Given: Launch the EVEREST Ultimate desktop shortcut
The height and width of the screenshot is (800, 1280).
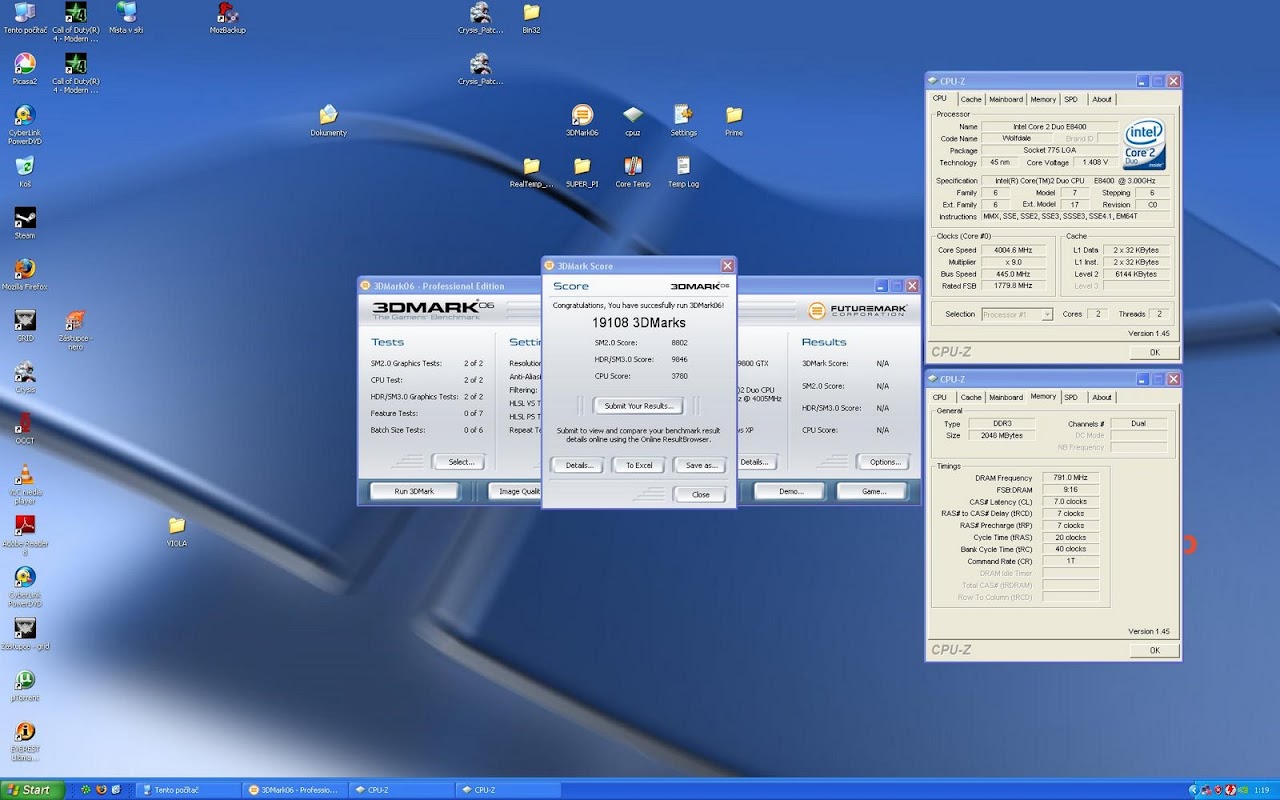Looking at the screenshot, I should pyautogui.click(x=25, y=739).
